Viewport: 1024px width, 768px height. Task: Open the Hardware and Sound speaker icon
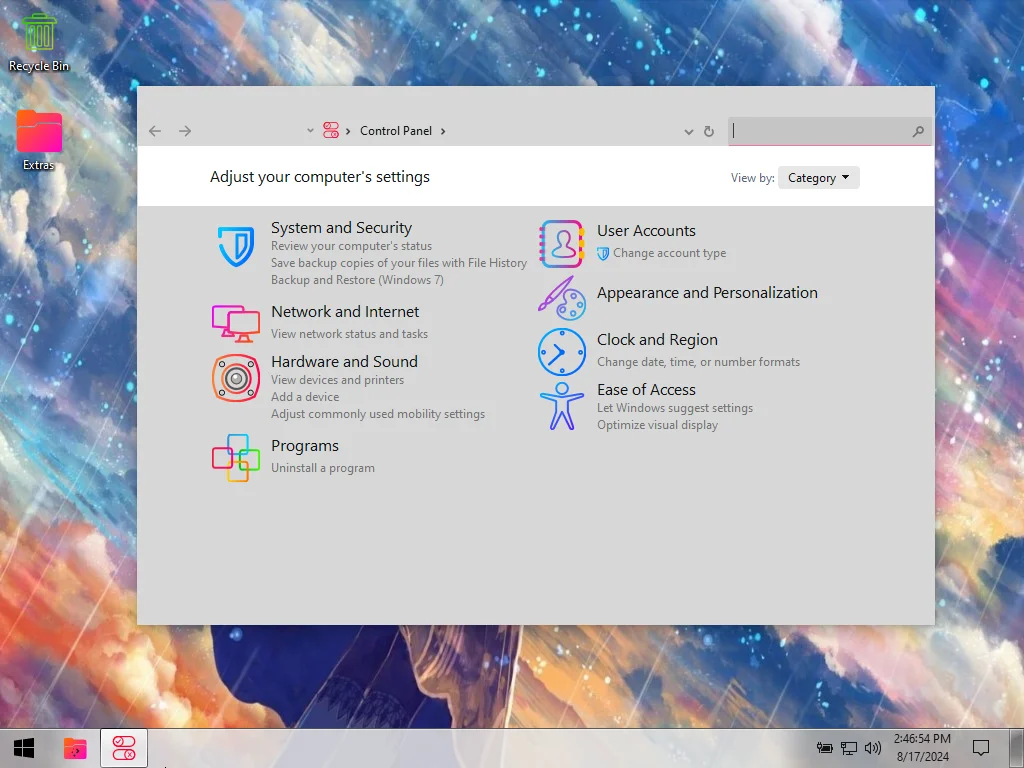pyautogui.click(x=236, y=377)
